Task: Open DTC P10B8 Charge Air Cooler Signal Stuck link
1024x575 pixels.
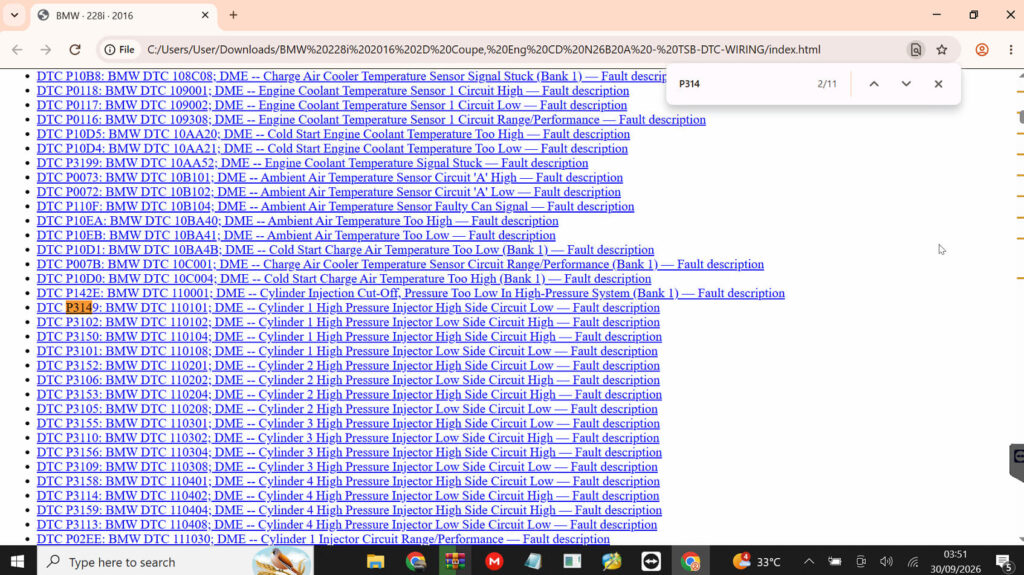Action: point(353,76)
